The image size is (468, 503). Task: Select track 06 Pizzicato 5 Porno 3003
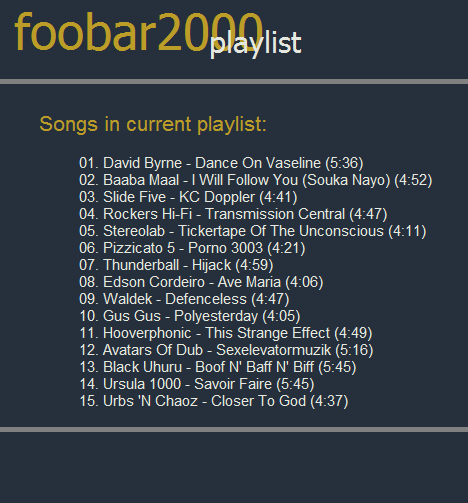(x=192, y=248)
